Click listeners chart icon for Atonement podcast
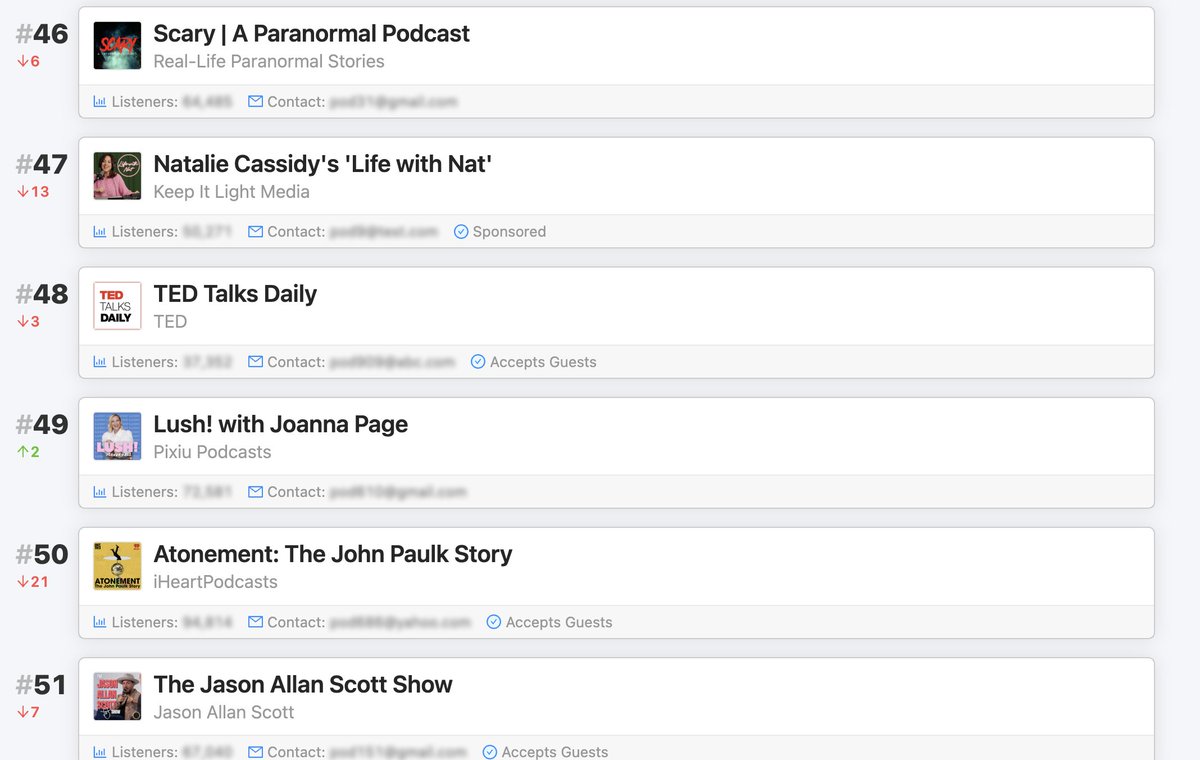 99,621
